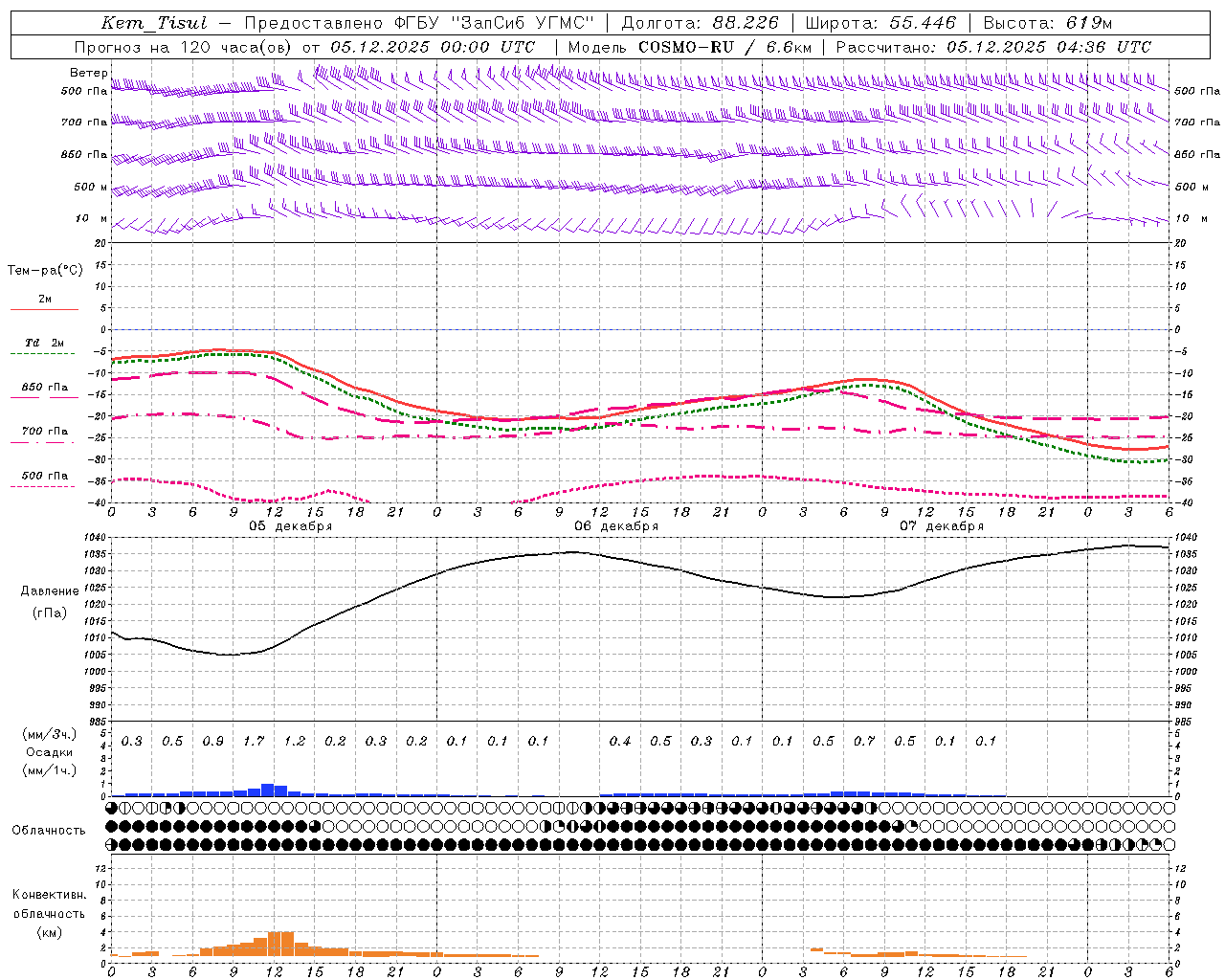Click the Рассчитано: 05.12.2025 04:36 UTC timestamp
The height and width of the screenshot is (980, 1225).
pos(993,47)
